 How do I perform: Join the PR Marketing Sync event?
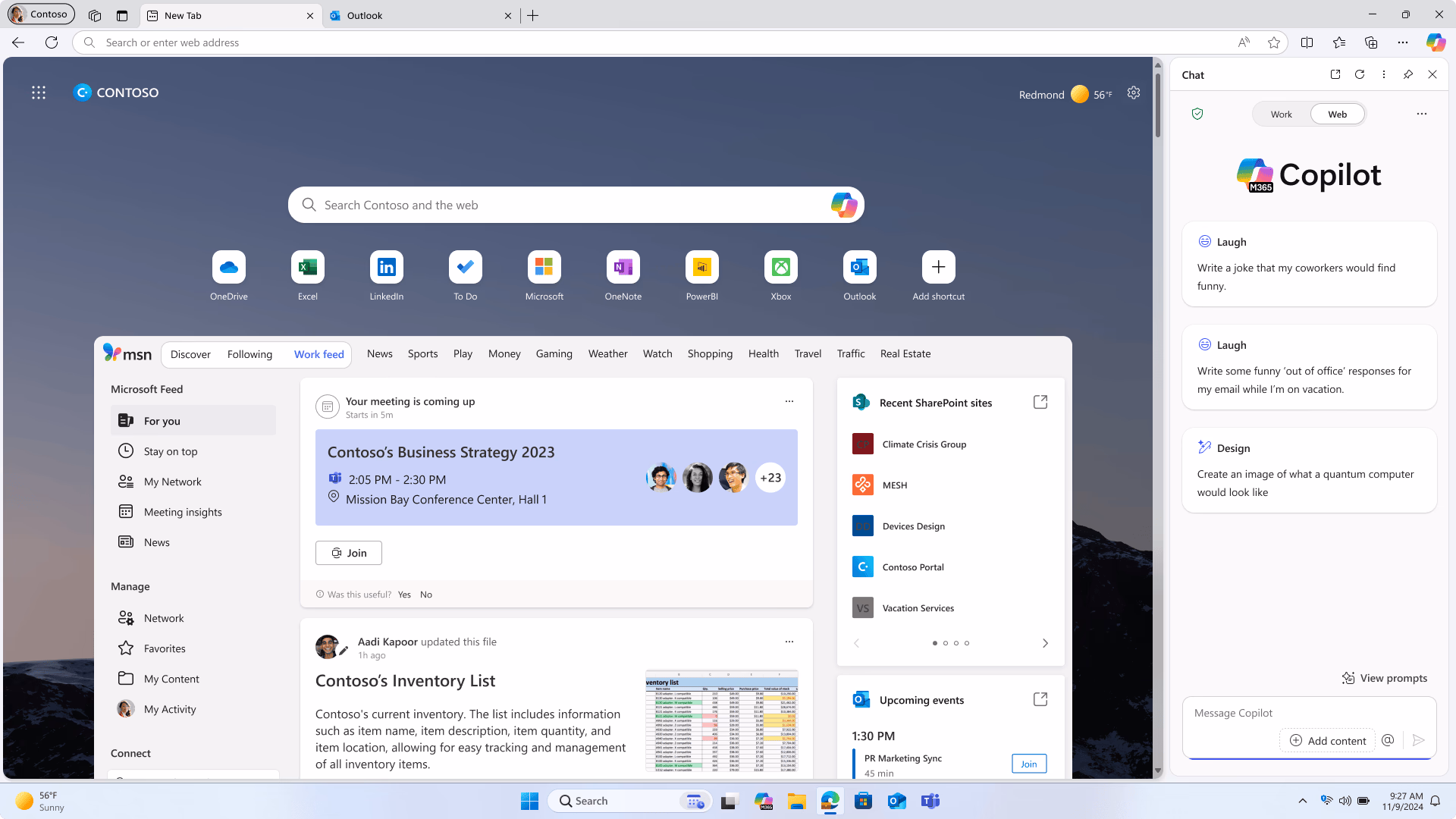(1029, 764)
